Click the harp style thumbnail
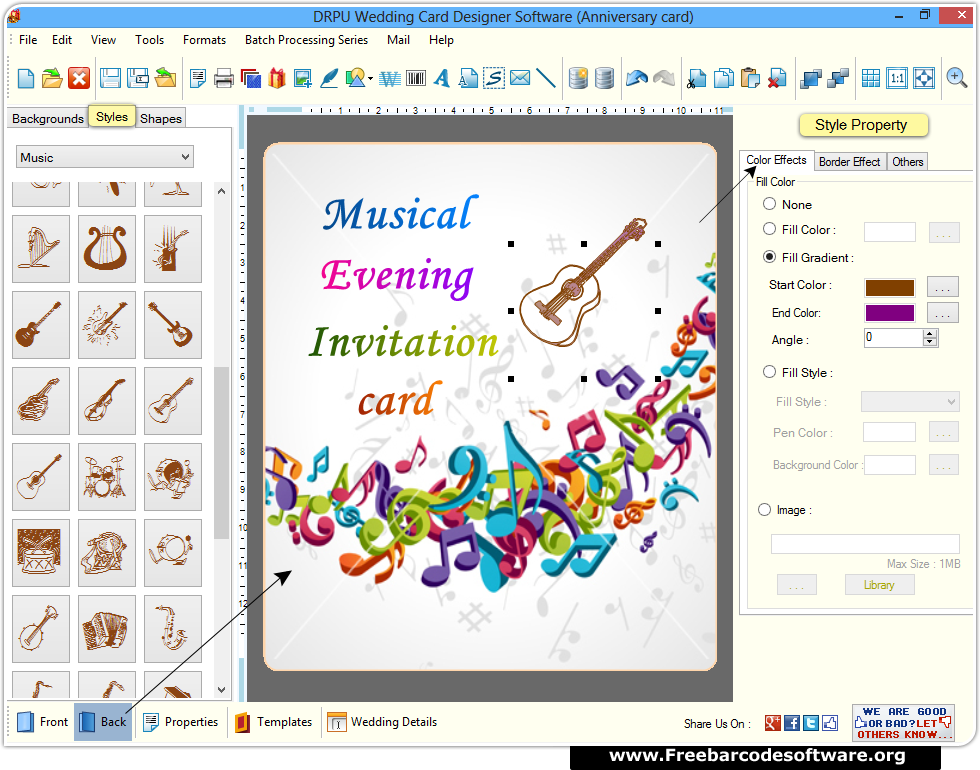 pos(41,249)
